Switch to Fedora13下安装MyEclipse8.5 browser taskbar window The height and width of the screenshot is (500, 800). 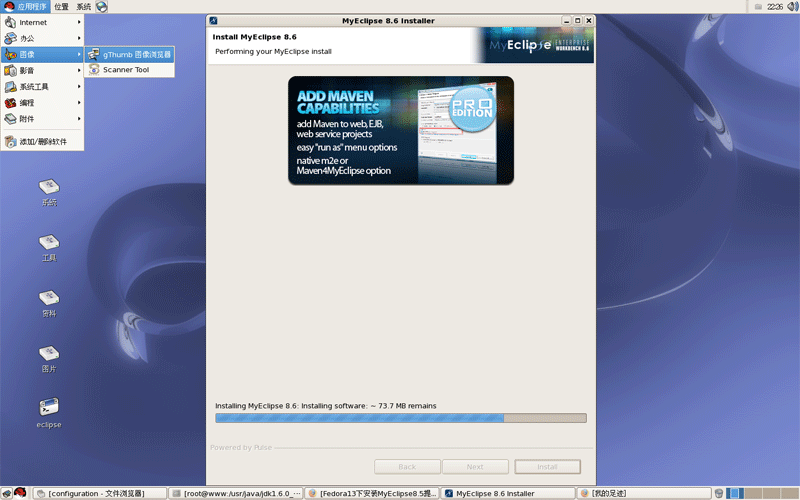pos(372,493)
